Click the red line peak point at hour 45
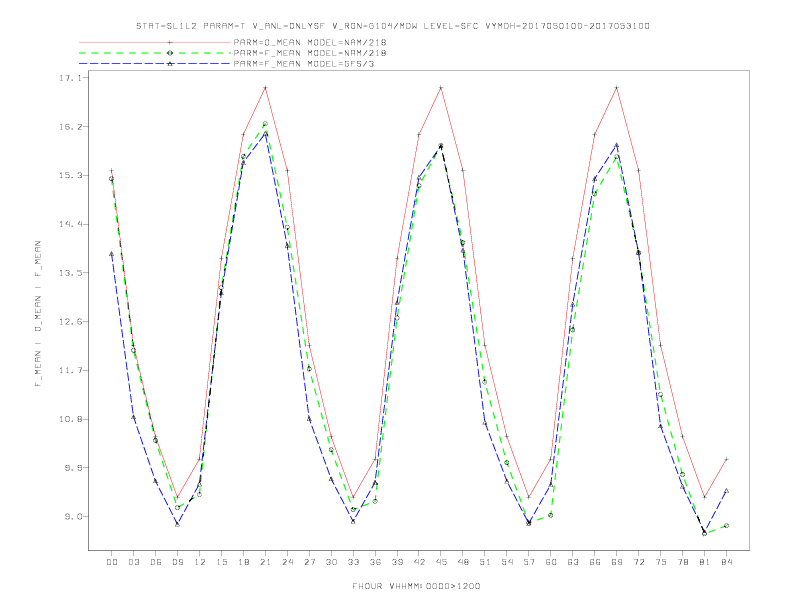792x612 pixels. [441, 88]
